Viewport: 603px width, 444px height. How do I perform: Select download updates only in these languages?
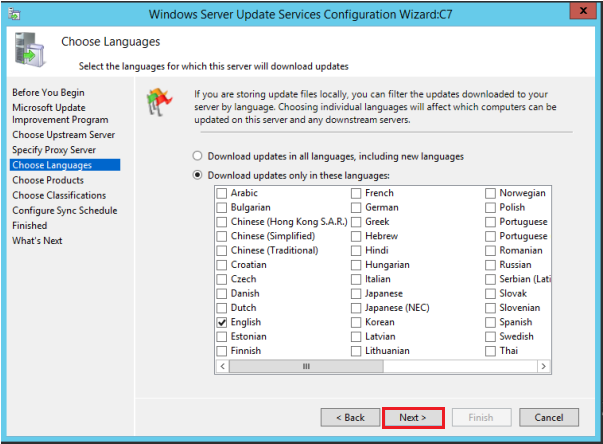[x=197, y=175]
